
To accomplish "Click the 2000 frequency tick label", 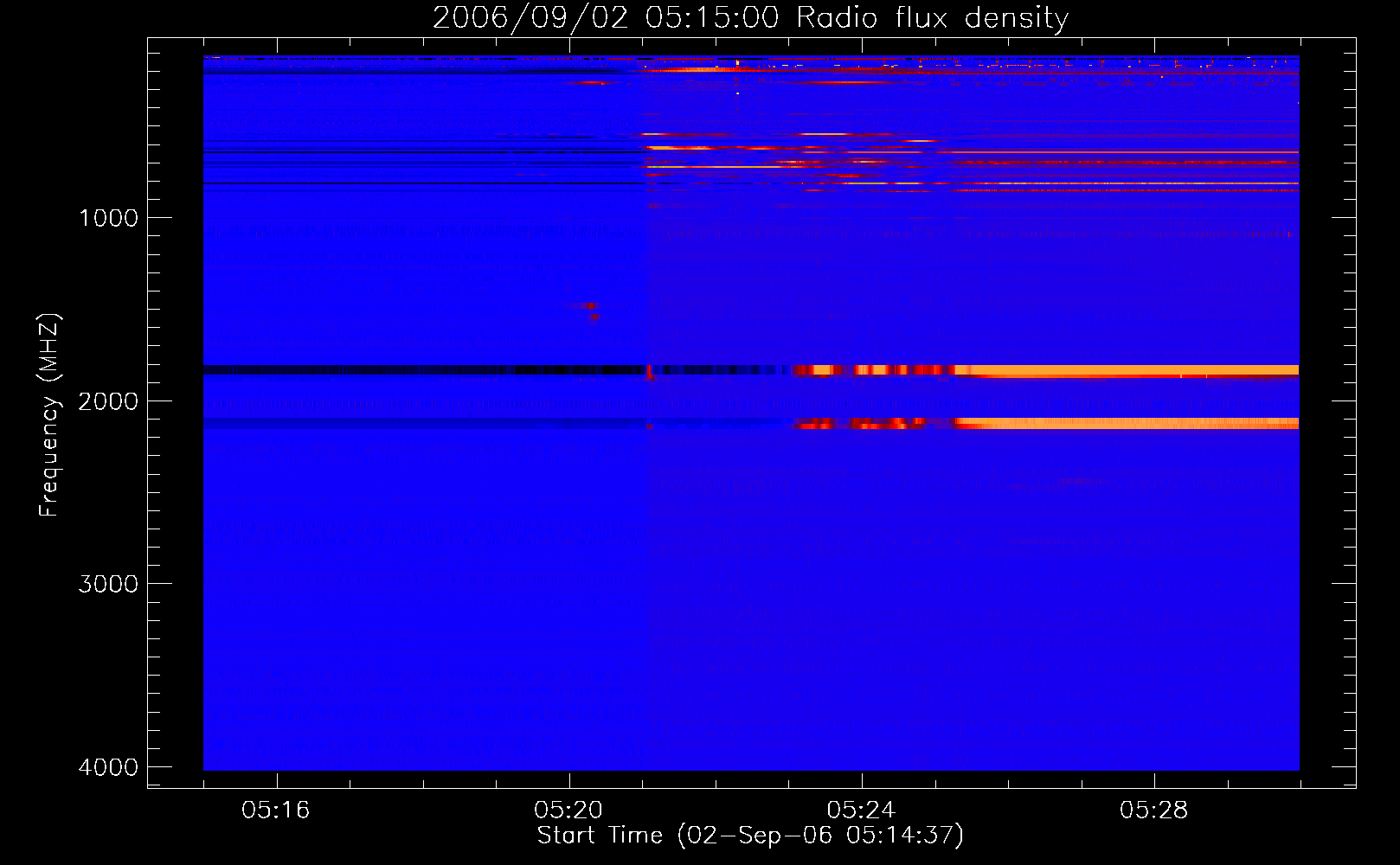I will 108,401.
